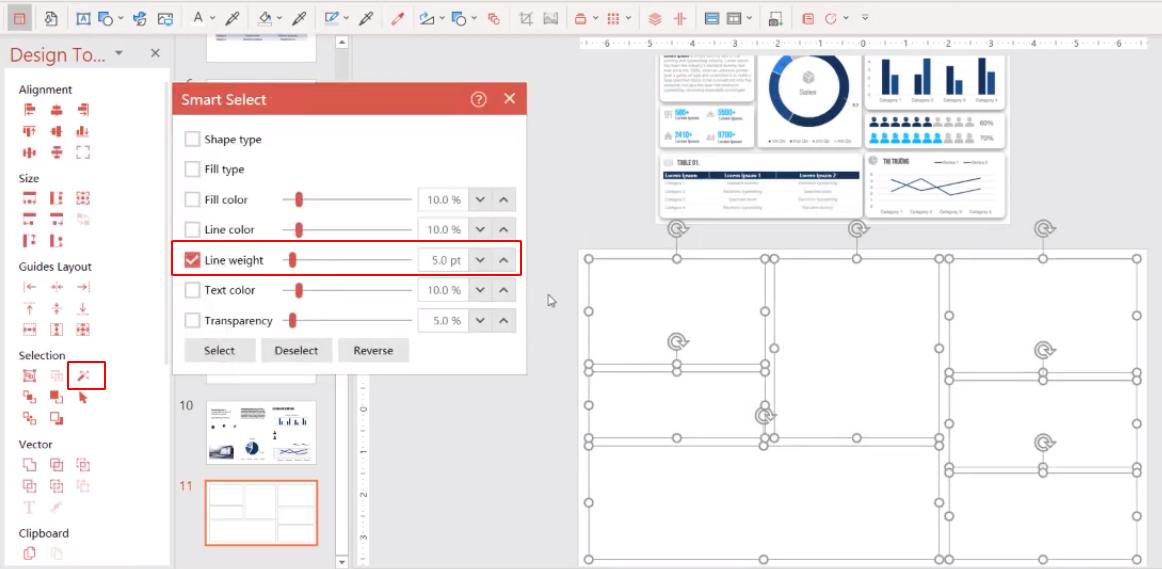Click the first icon under Clipboard section

click(30, 553)
